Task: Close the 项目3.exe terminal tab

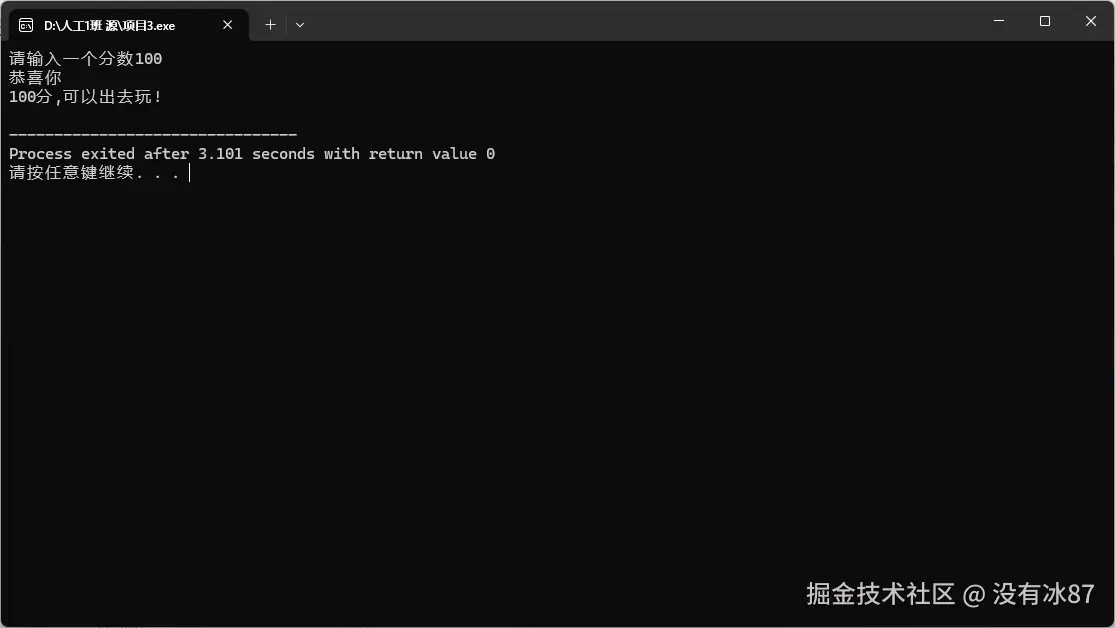Action: (x=228, y=25)
